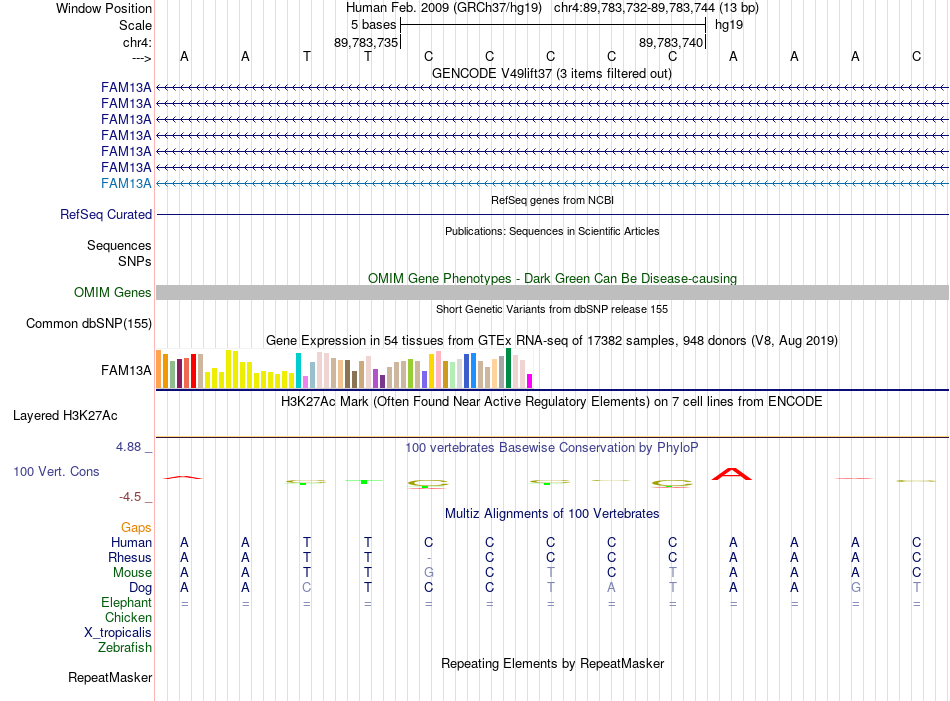
Task: Click the Mouse species label
Action: click(x=132, y=573)
